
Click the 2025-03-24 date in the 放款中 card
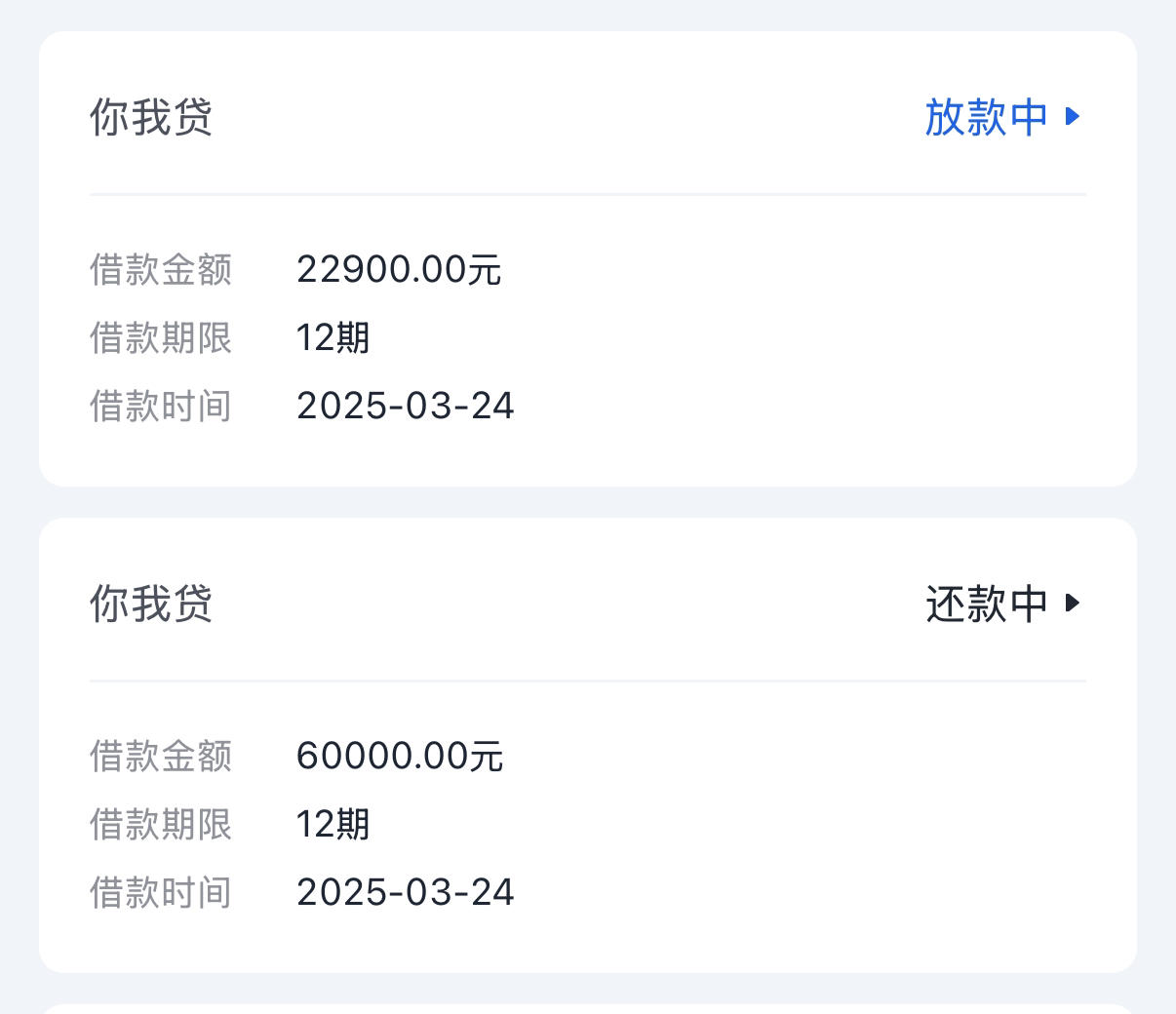click(x=405, y=406)
